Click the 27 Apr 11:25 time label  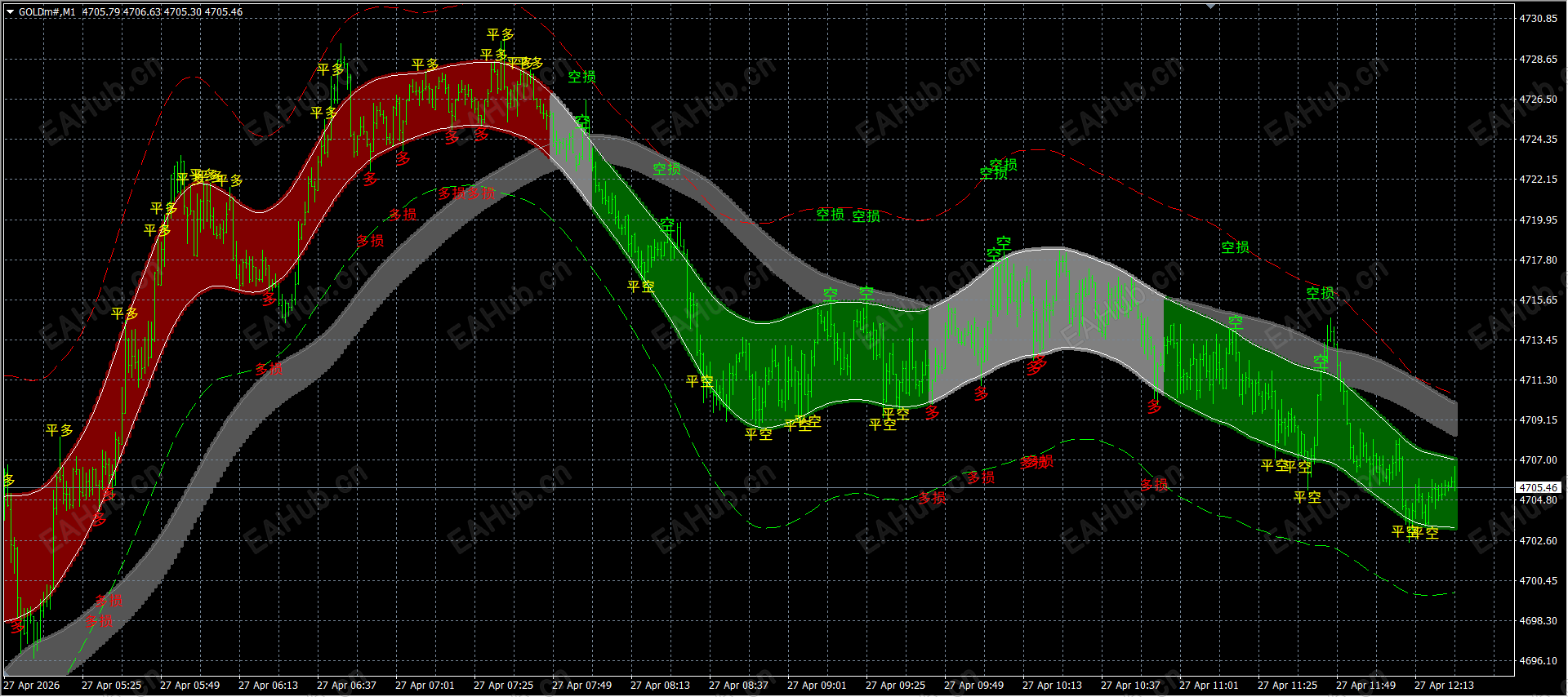pos(1287,686)
